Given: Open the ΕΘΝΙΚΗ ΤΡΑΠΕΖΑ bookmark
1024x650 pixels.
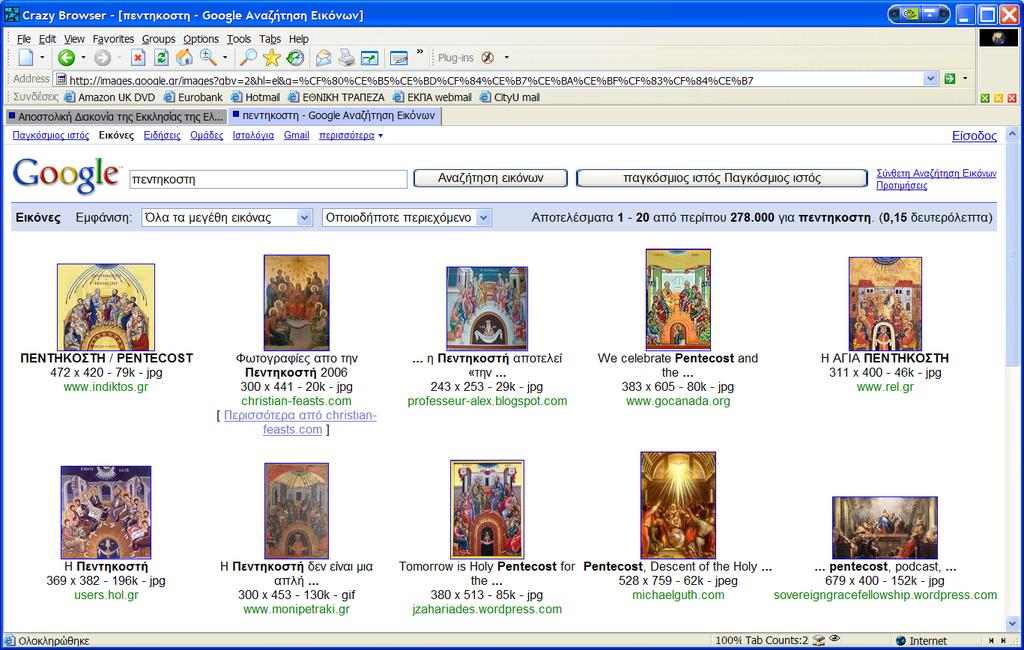Looking at the screenshot, I should (x=336, y=97).
